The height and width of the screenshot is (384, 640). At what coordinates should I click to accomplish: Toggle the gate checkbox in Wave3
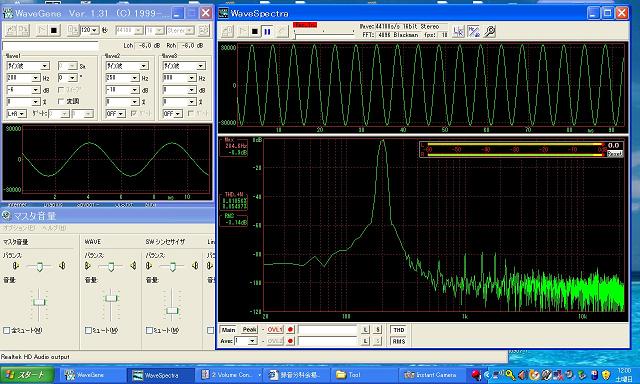point(191,113)
